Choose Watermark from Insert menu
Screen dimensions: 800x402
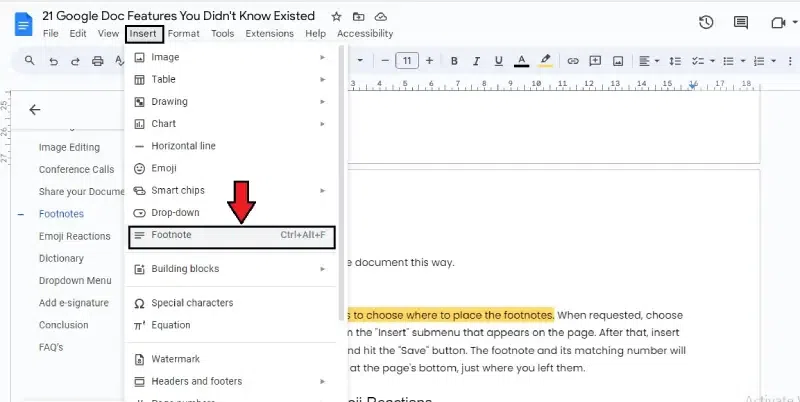click(230, 359)
